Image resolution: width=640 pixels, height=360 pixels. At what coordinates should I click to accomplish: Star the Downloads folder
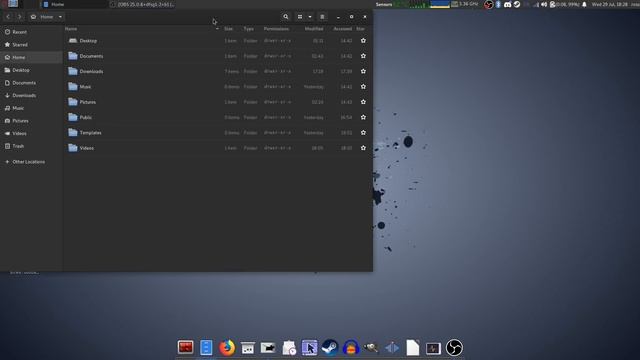click(x=363, y=71)
